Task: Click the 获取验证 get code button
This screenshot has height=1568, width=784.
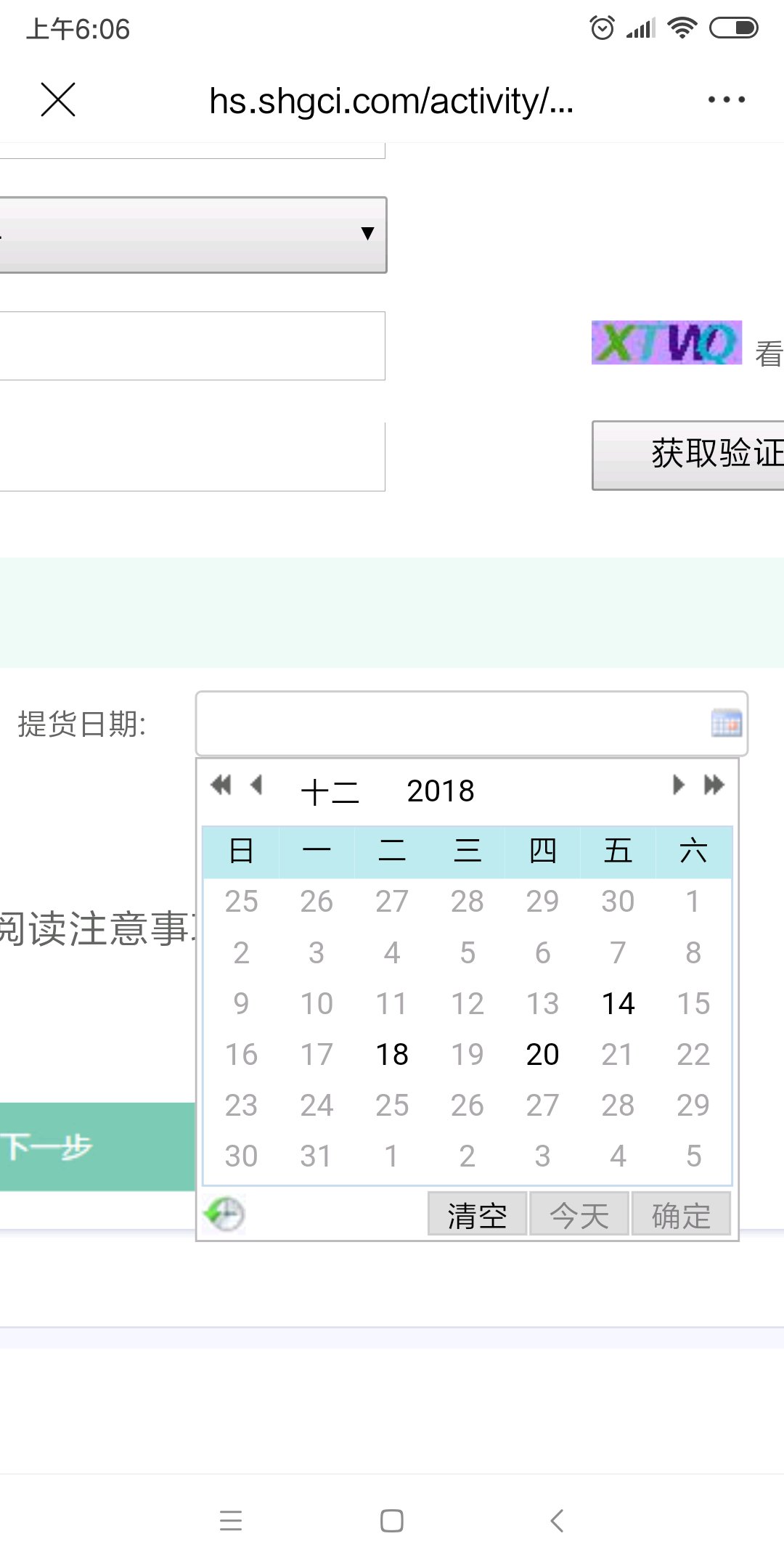Action: click(x=688, y=455)
